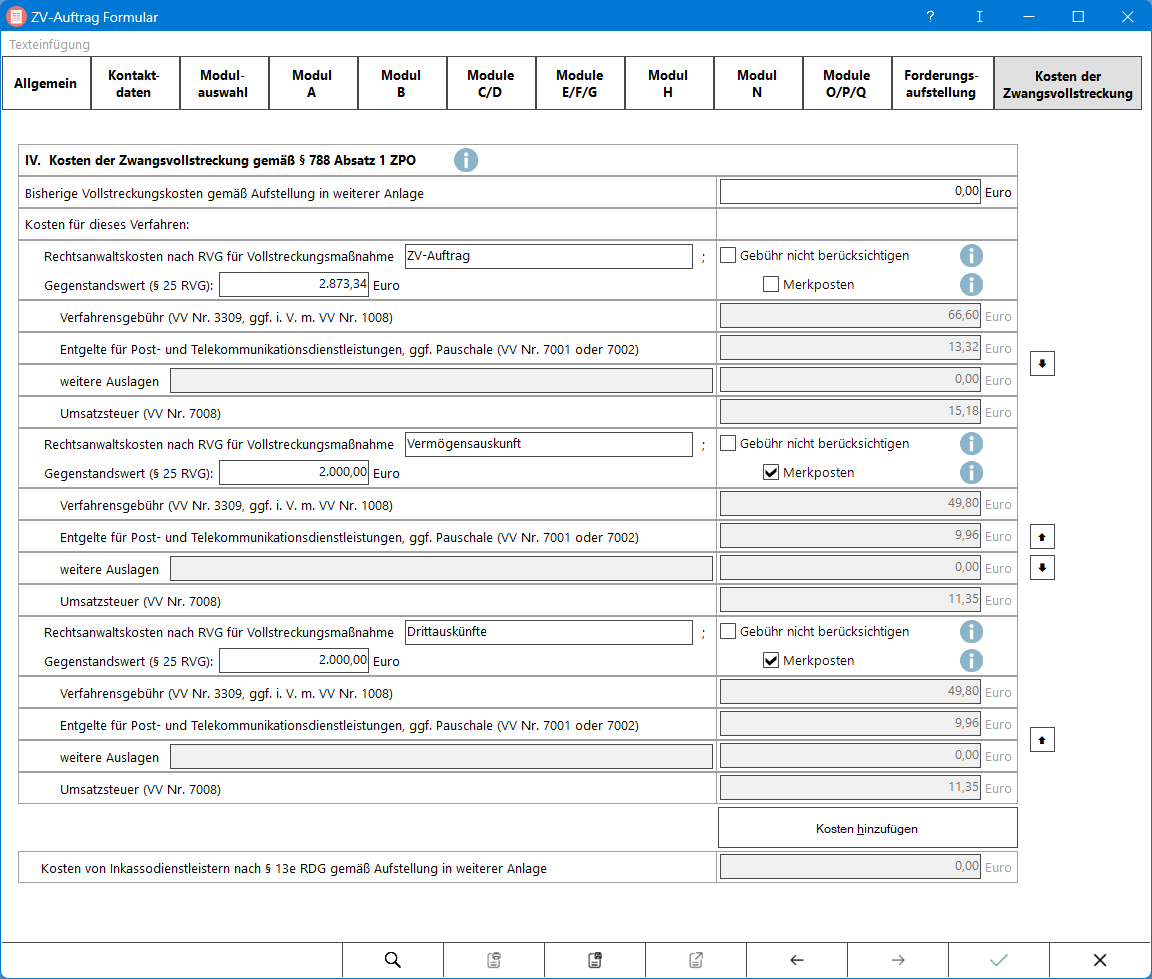Go back with the left arrow button
1152x979 pixels.
click(796, 960)
